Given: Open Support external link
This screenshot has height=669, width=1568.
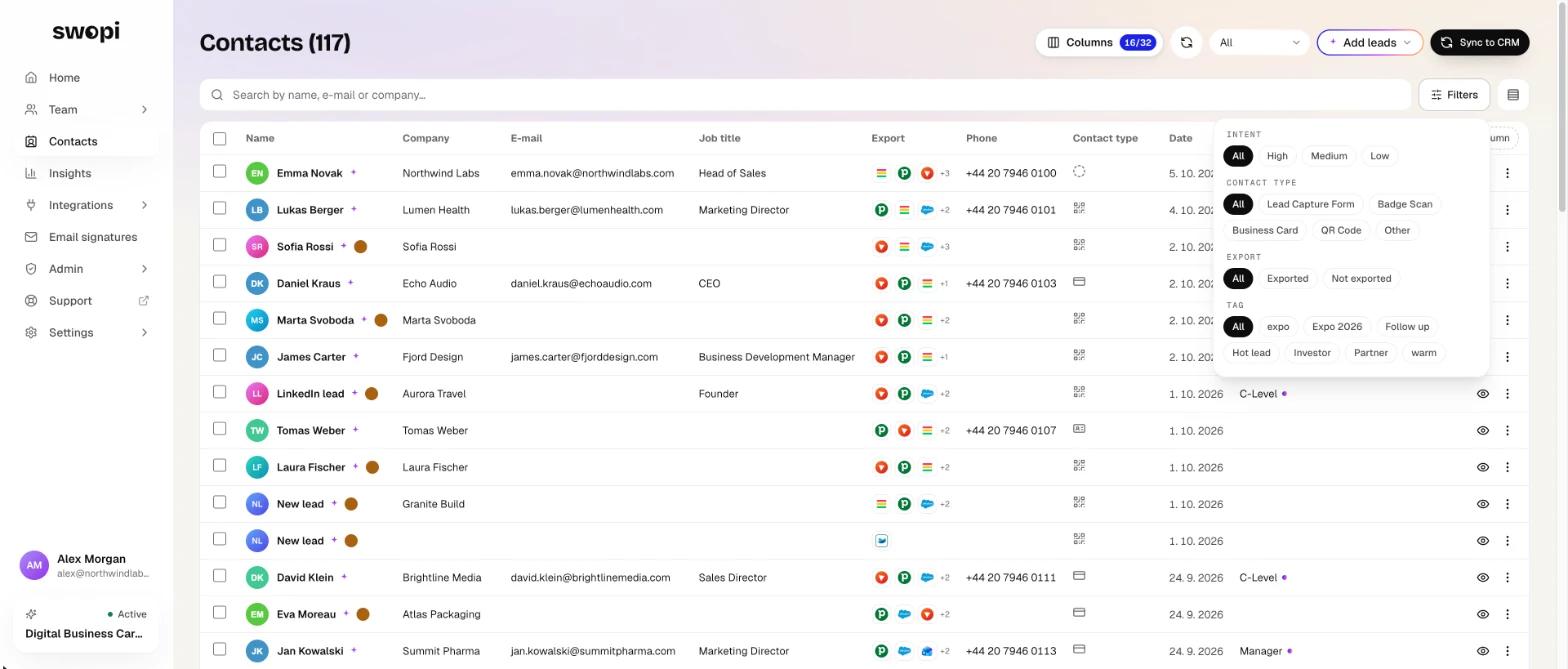Looking at the screenshot, I should [x=86, y=301].
